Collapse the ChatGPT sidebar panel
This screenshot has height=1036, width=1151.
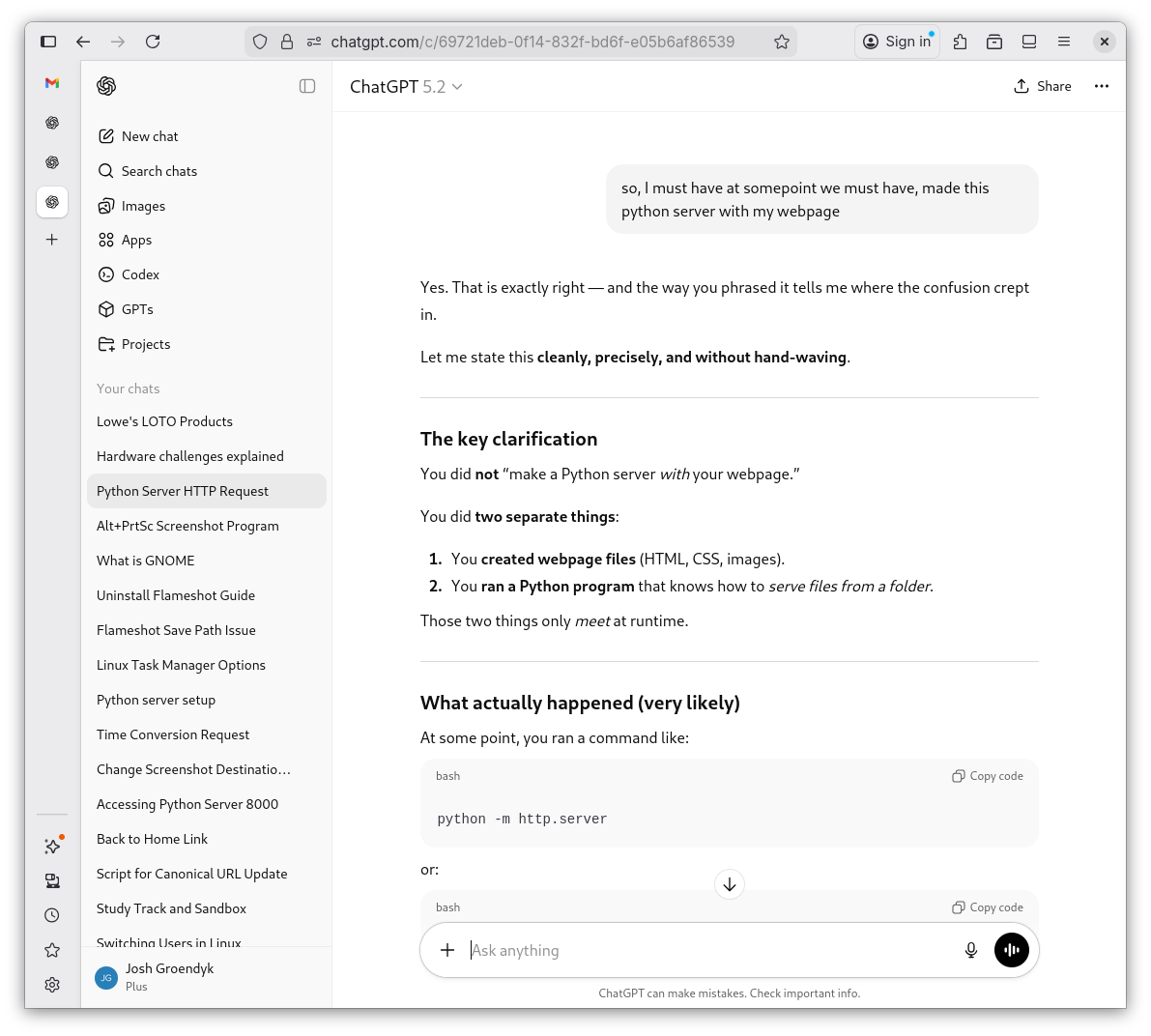307,86
